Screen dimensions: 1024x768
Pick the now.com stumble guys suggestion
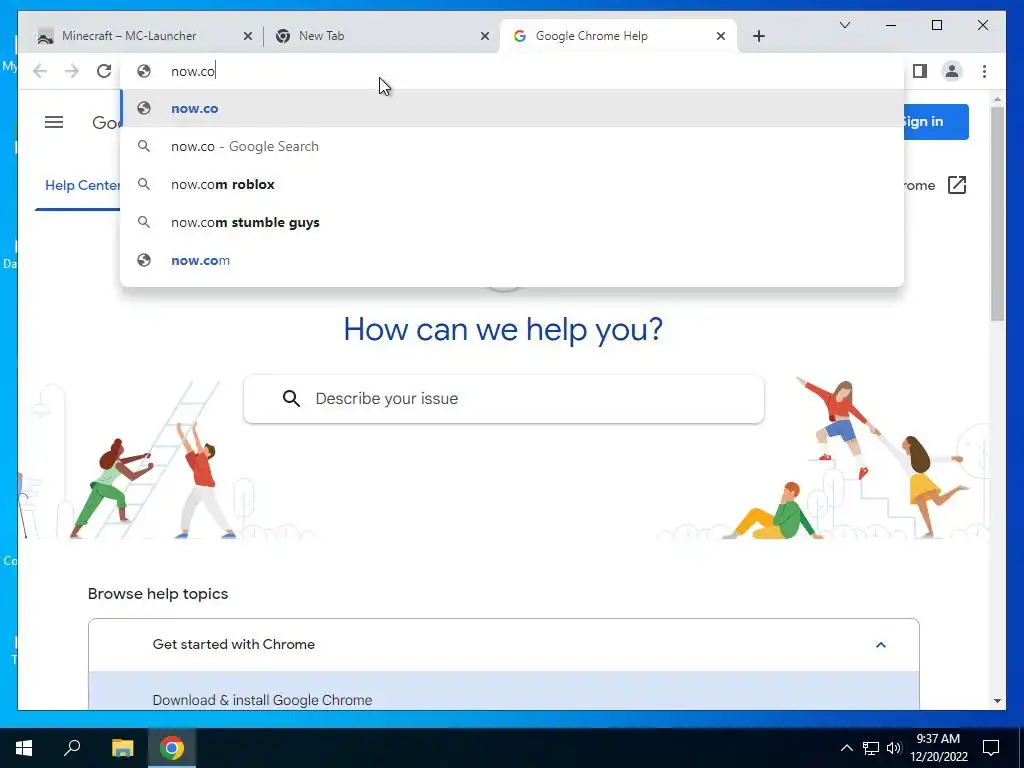[x=512, y=222]
